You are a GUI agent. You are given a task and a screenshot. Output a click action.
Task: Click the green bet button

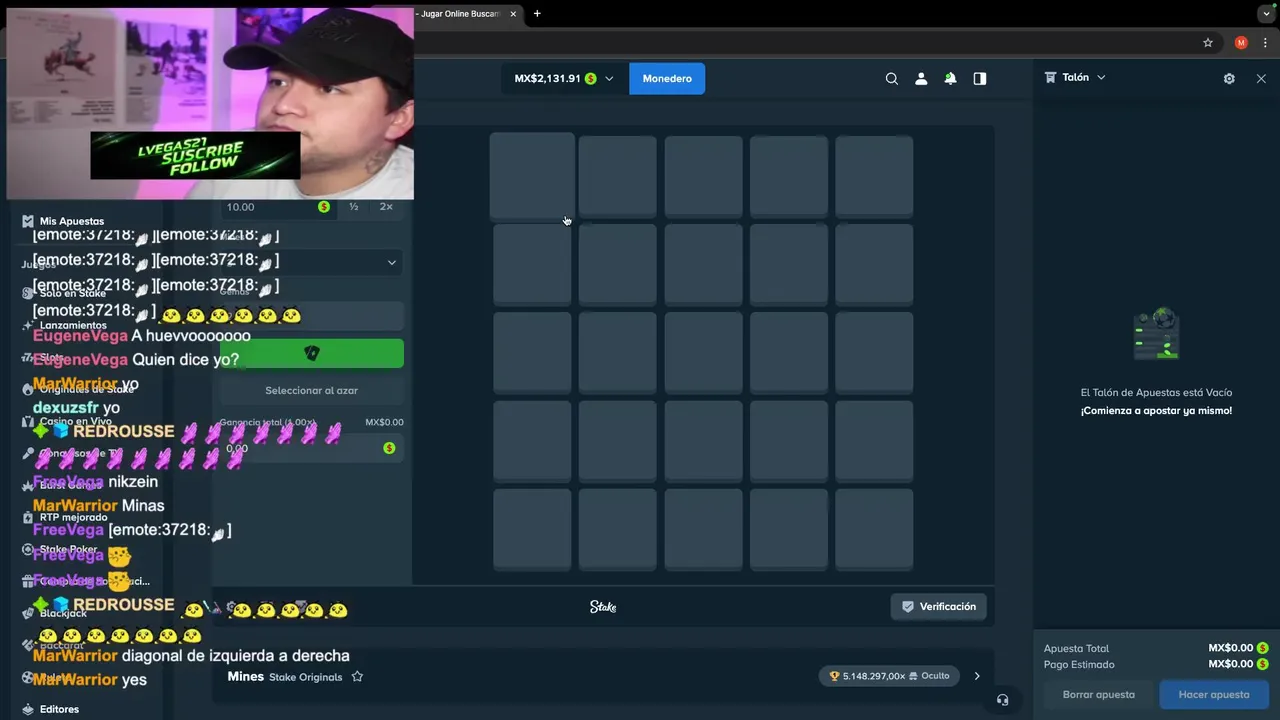point(311,353)
